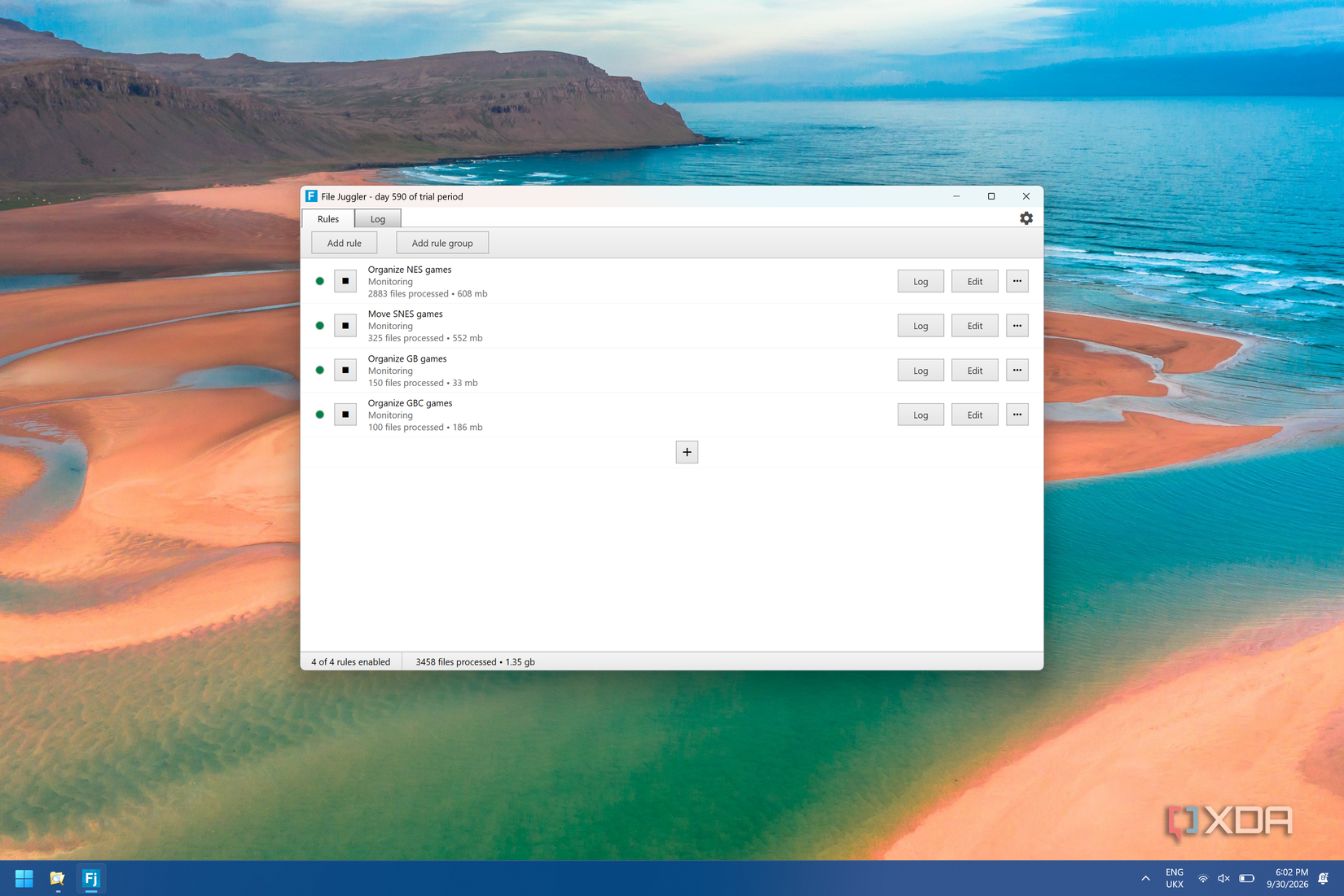
Task: Open more options for Move SNES games
Action: tap(1017, 326)
